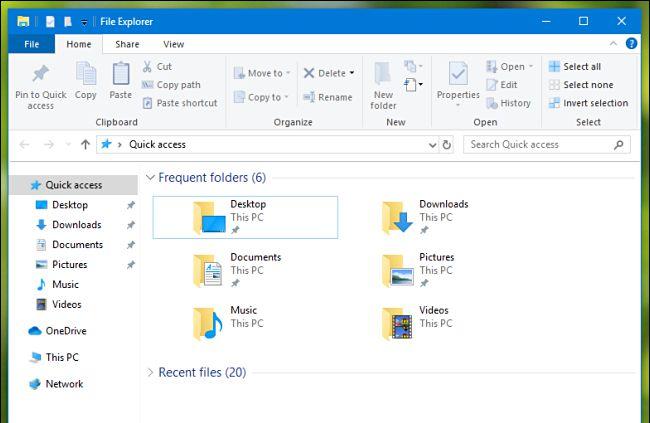Create a New folder
Image resolution: width=650 pixels, height=423 pixels.
[x=383, y=86]
